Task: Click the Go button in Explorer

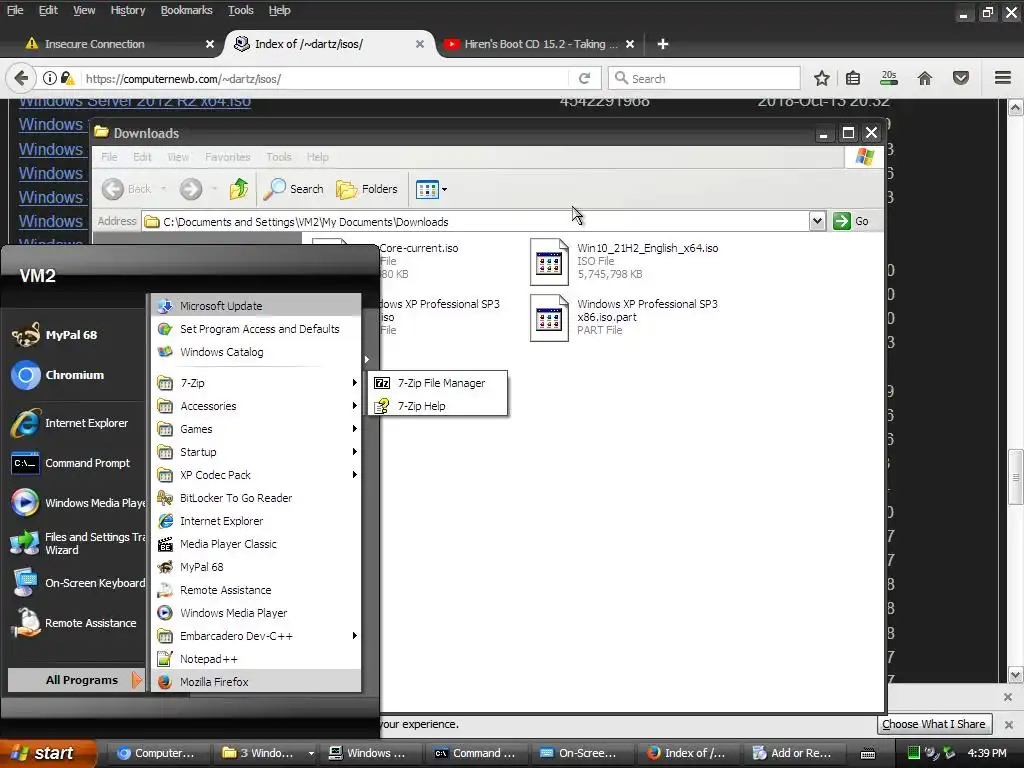Action: point(852,221)
